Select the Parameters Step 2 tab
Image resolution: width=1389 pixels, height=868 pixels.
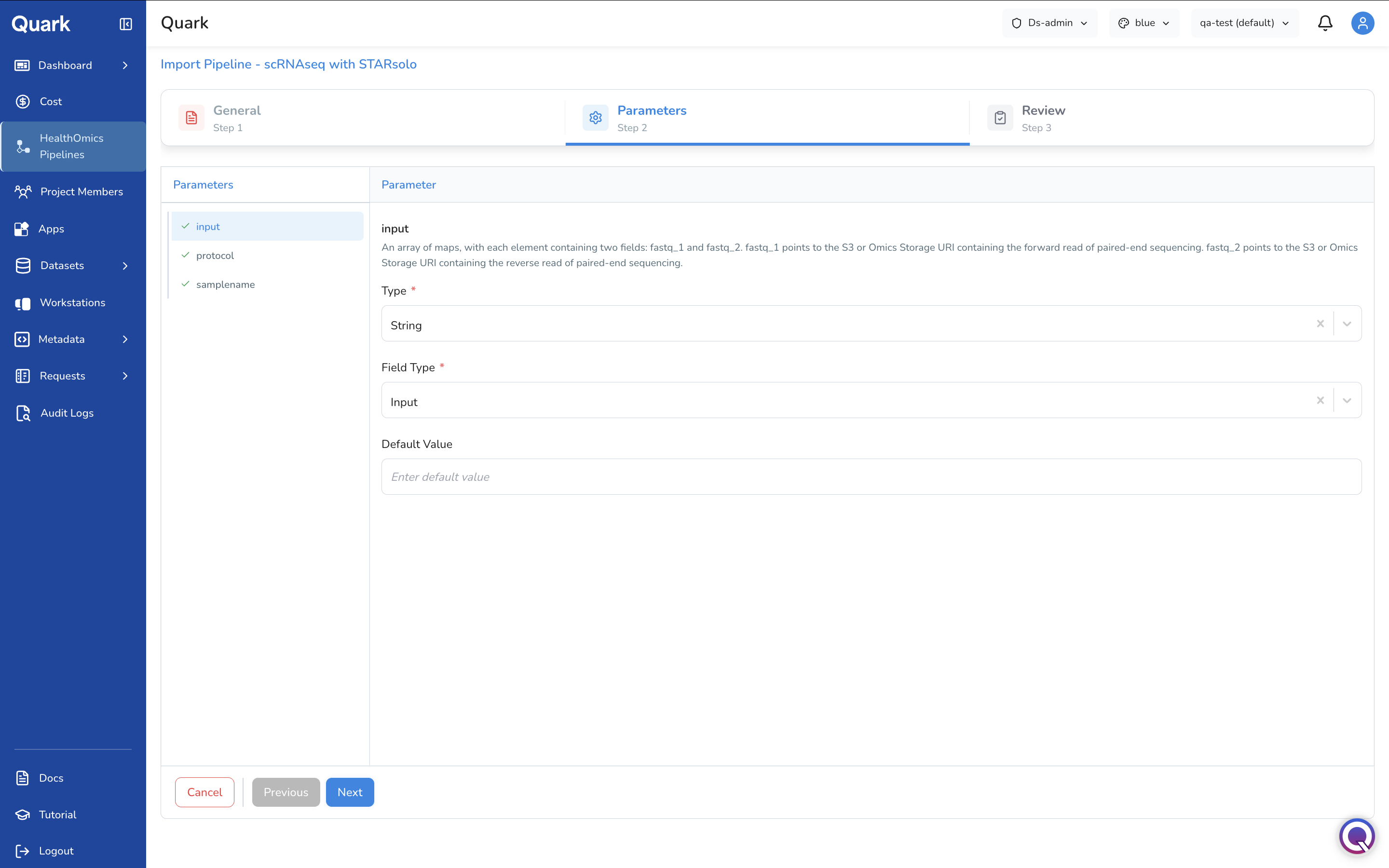coord(767,118)
